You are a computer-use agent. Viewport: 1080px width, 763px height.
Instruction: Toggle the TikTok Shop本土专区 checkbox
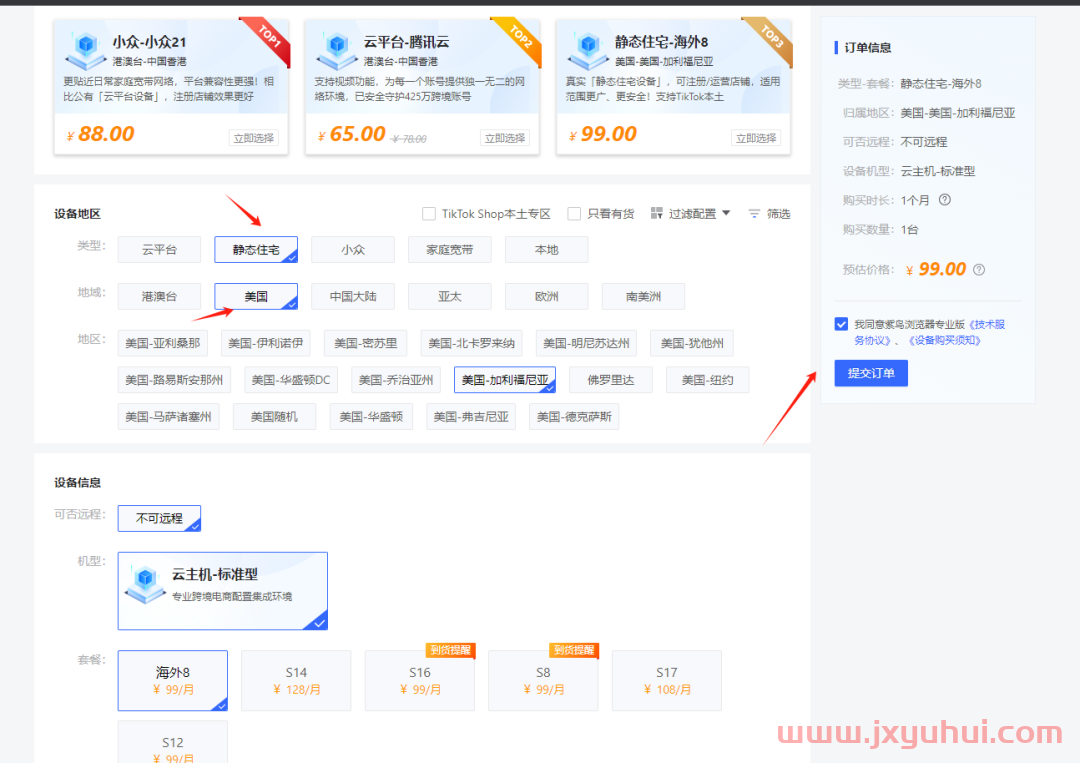428,213
